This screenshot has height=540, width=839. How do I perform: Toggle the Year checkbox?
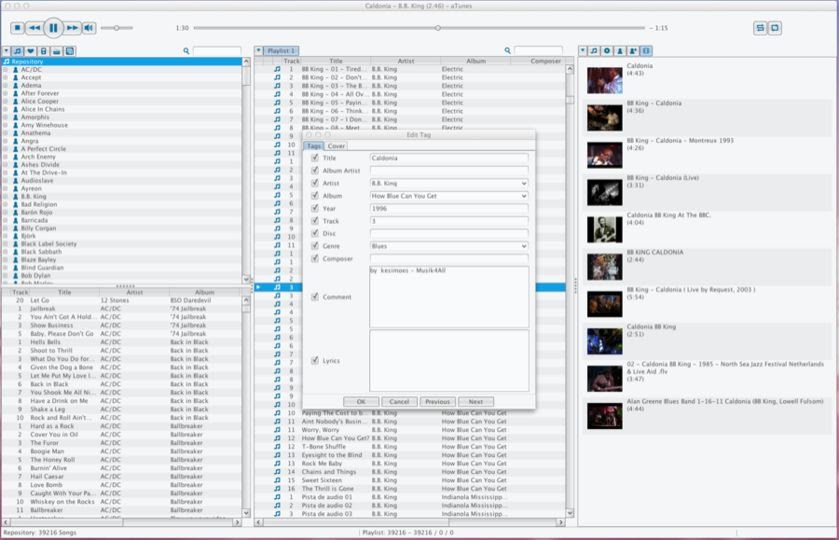tap(315, 208)
